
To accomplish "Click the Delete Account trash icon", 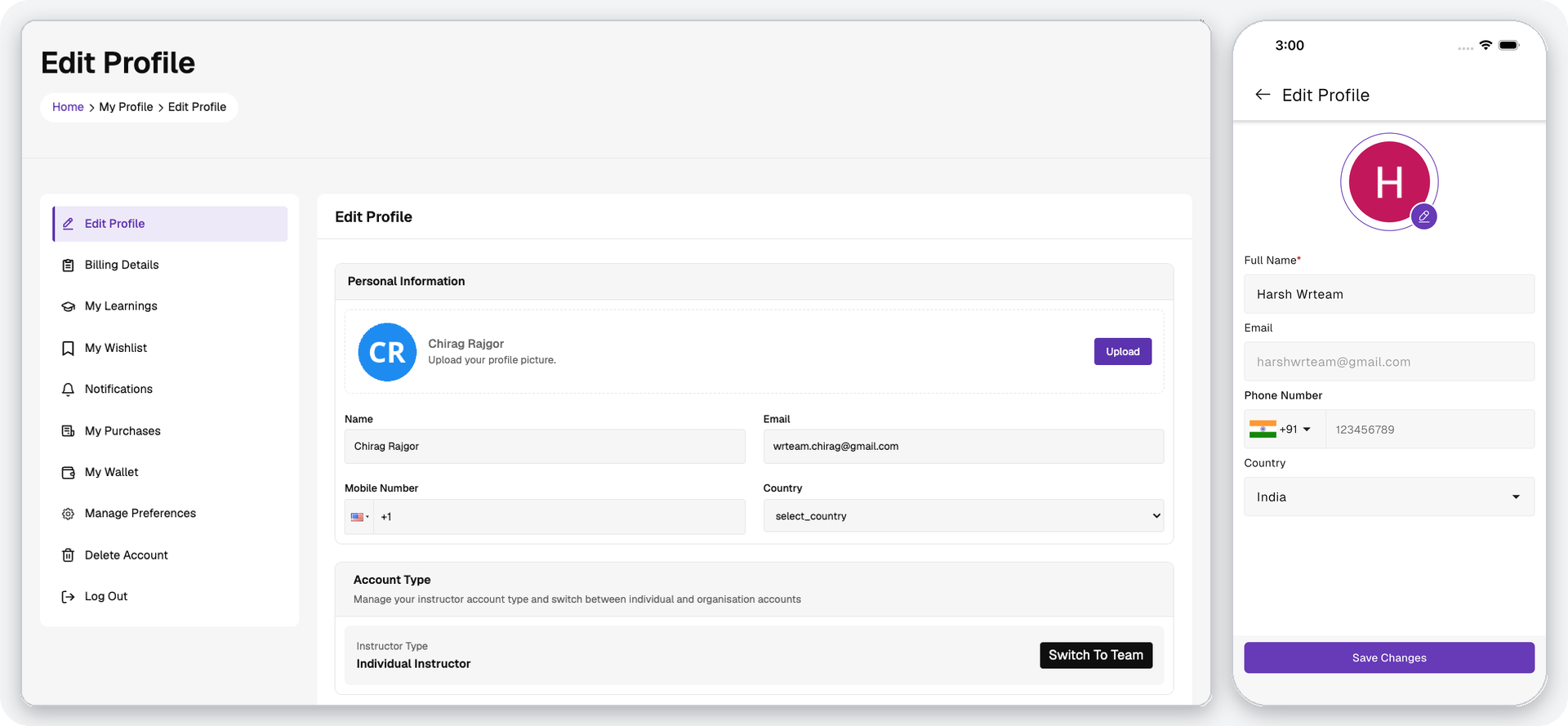I will pos(69,555).
